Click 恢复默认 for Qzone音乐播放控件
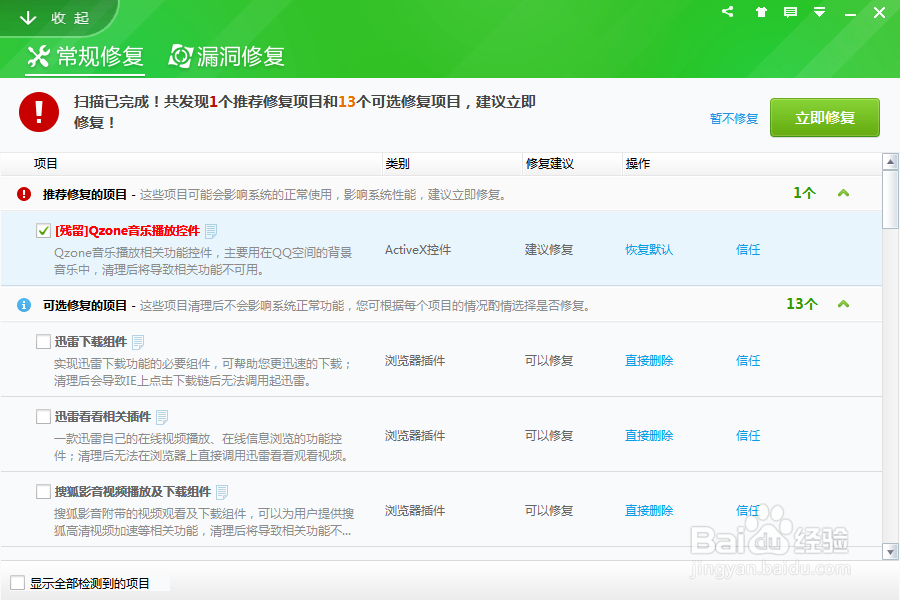This screenshot has width=900, height=600. pyautogui.click(x=649, y=250)
